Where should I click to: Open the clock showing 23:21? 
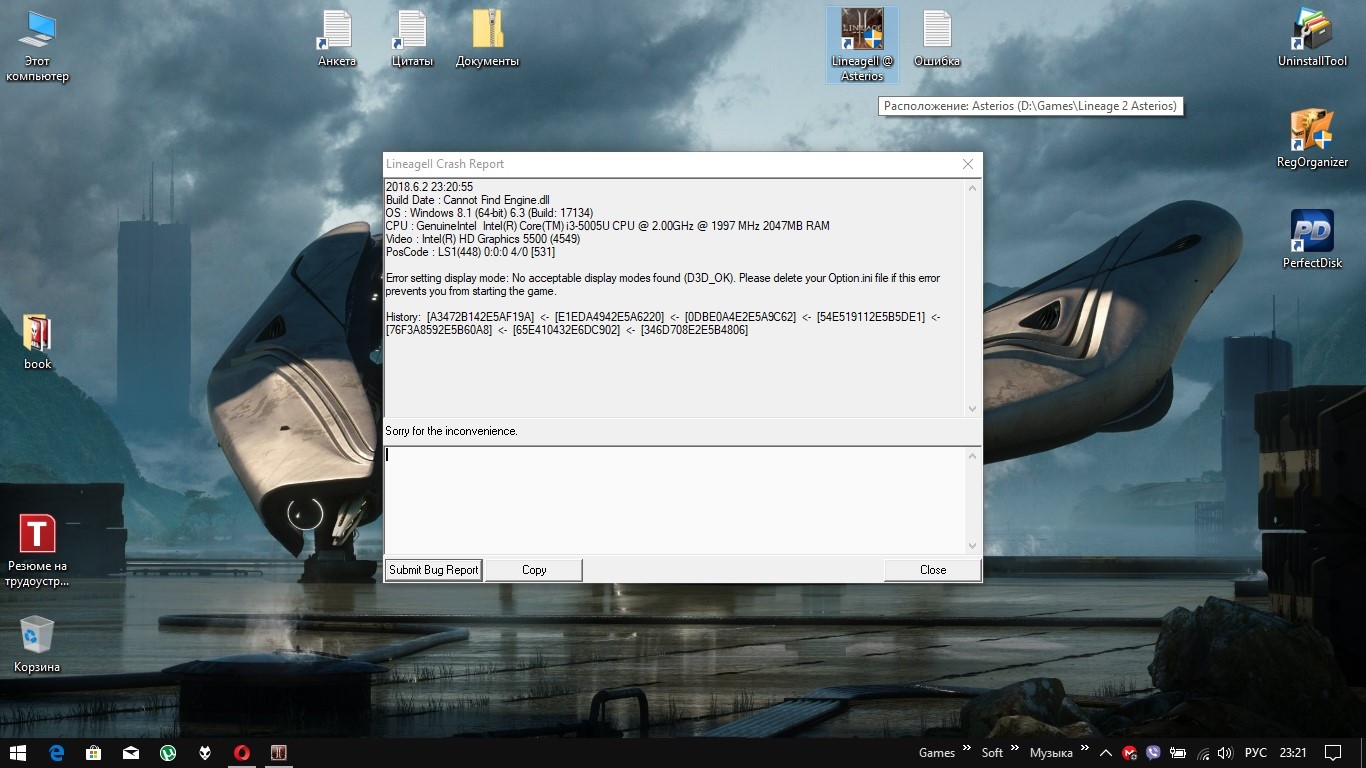[x=1293, y=753]
